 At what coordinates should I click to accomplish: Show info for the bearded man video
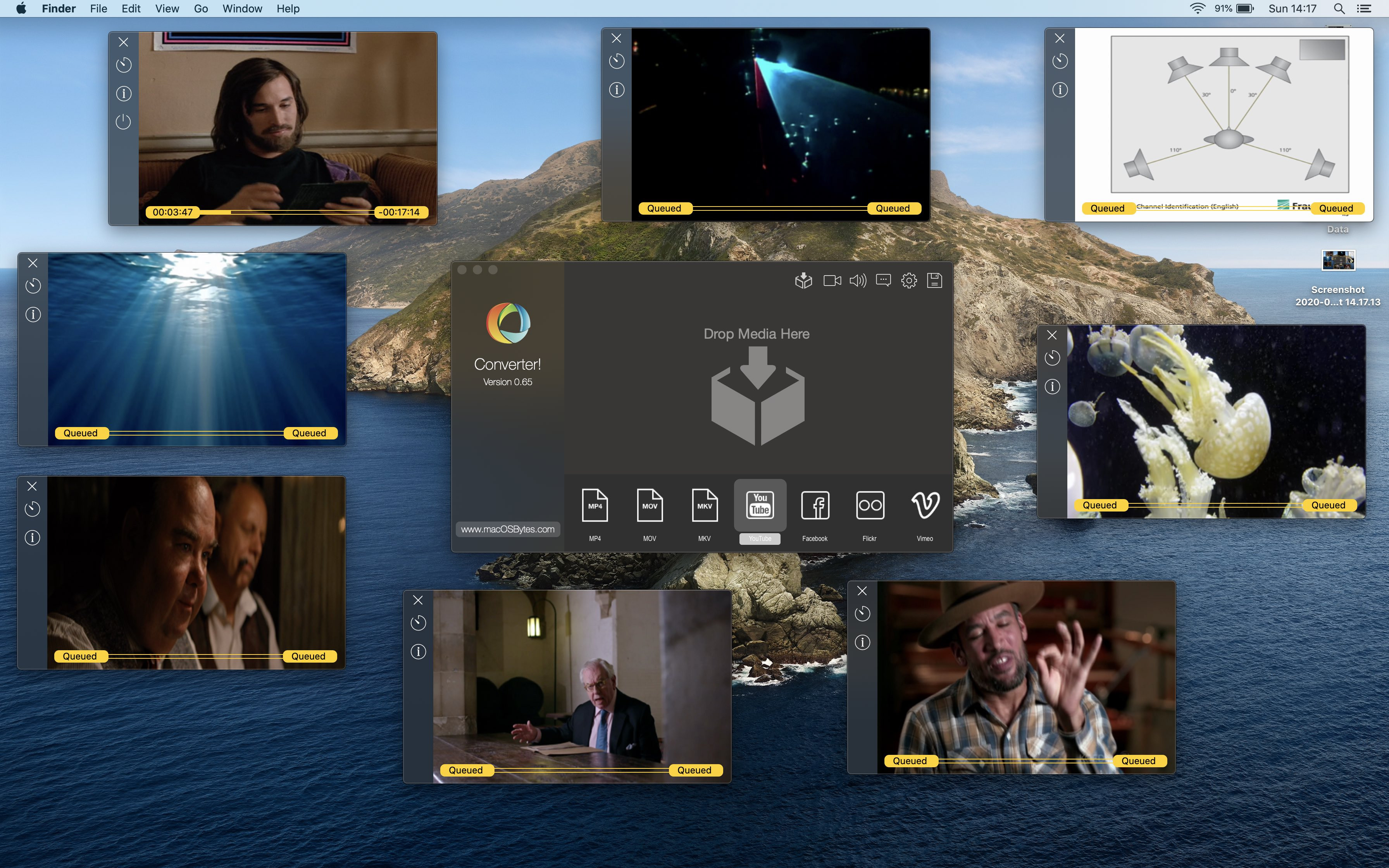point(123,93)
